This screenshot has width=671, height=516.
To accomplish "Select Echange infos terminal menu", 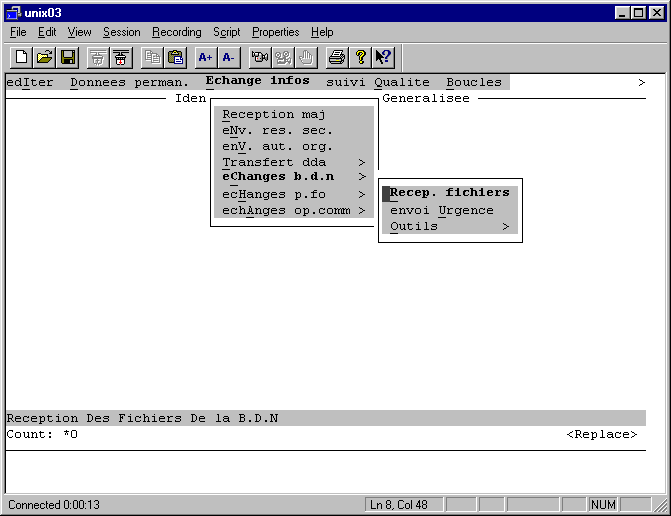I will (257, 81).
